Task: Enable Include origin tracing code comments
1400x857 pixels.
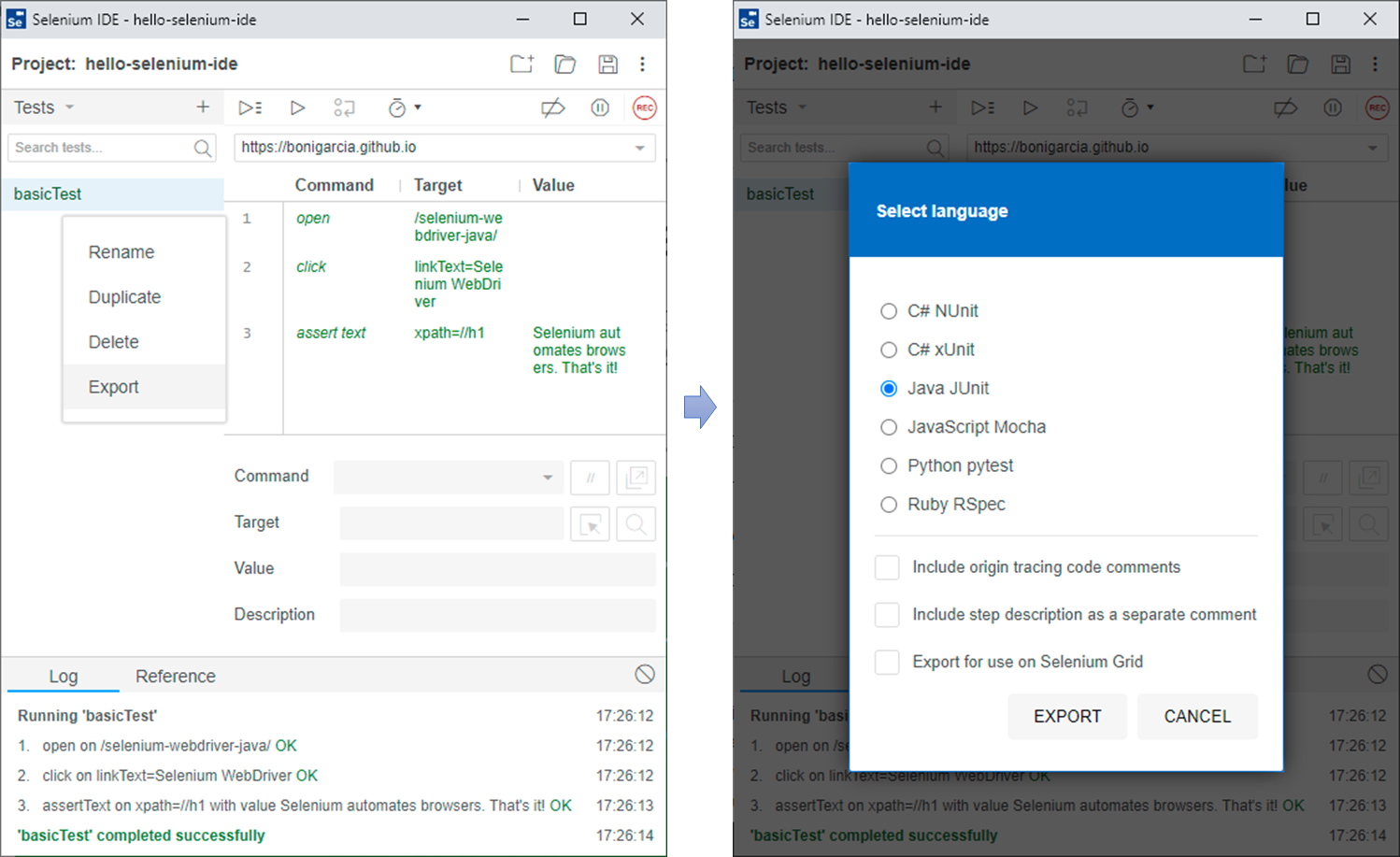Action: [887, 567]
